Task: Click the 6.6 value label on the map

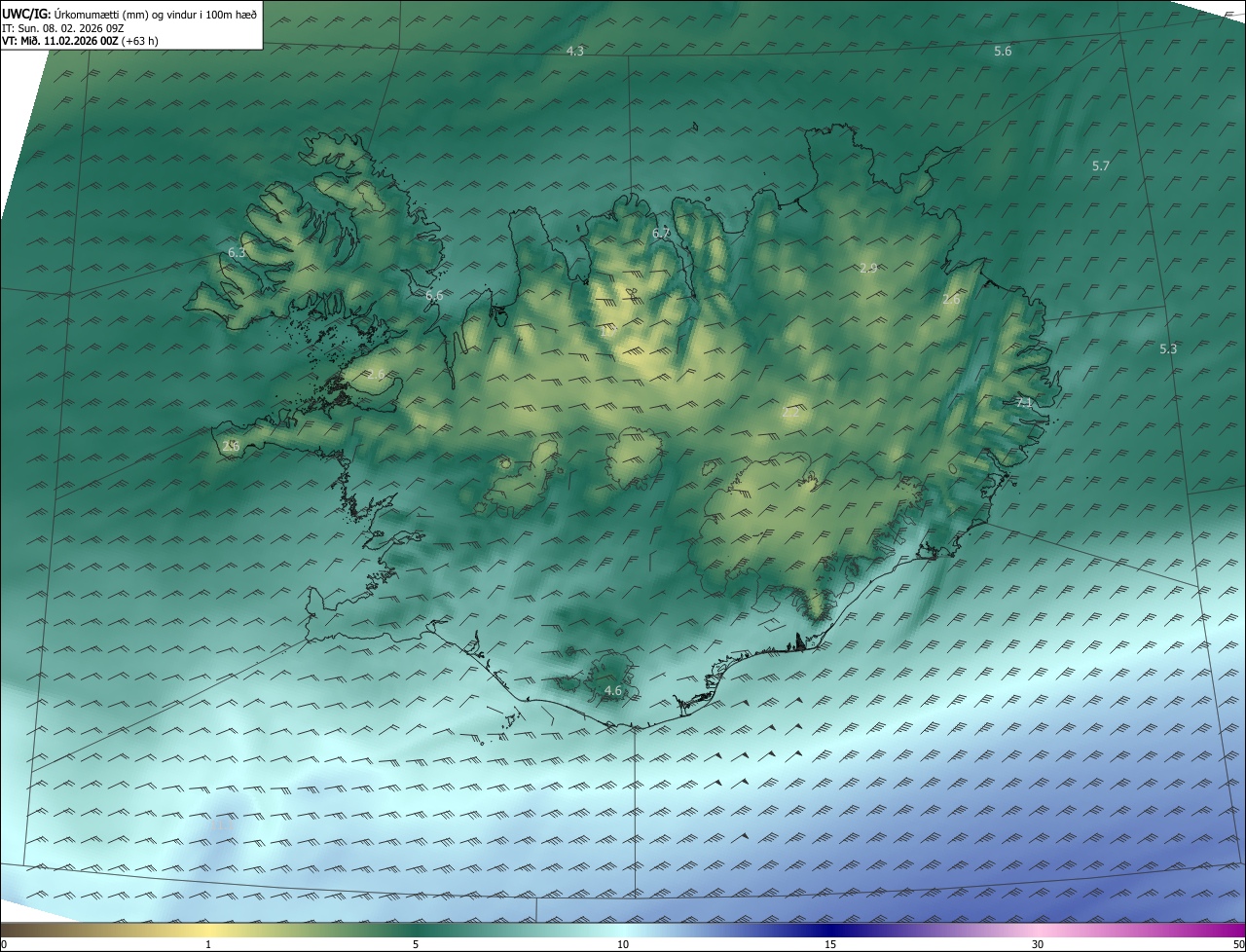Action: (434, 295)
